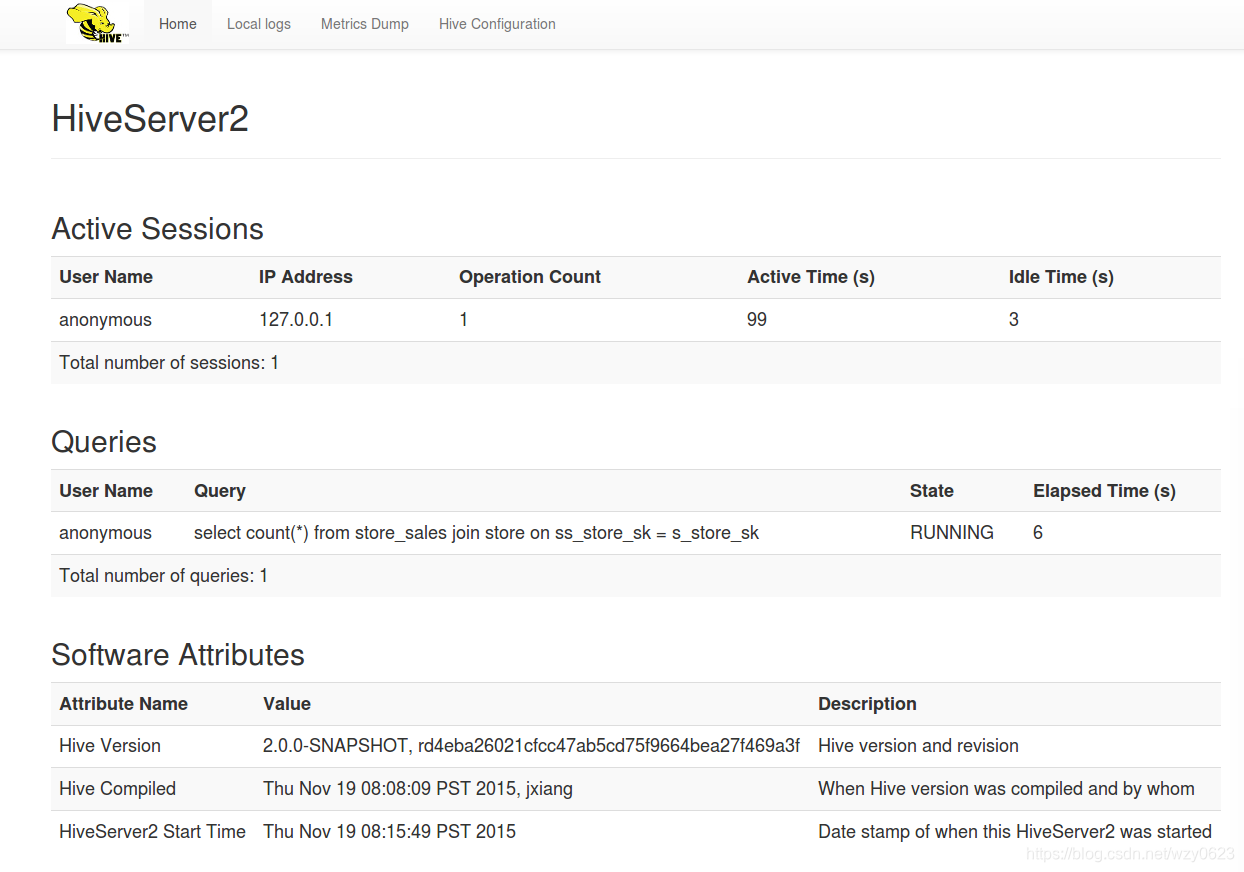Go to the Metrics Dump page
This screenshot has width=1244, height=872.
pyautogui.click(x=365, y=24)
